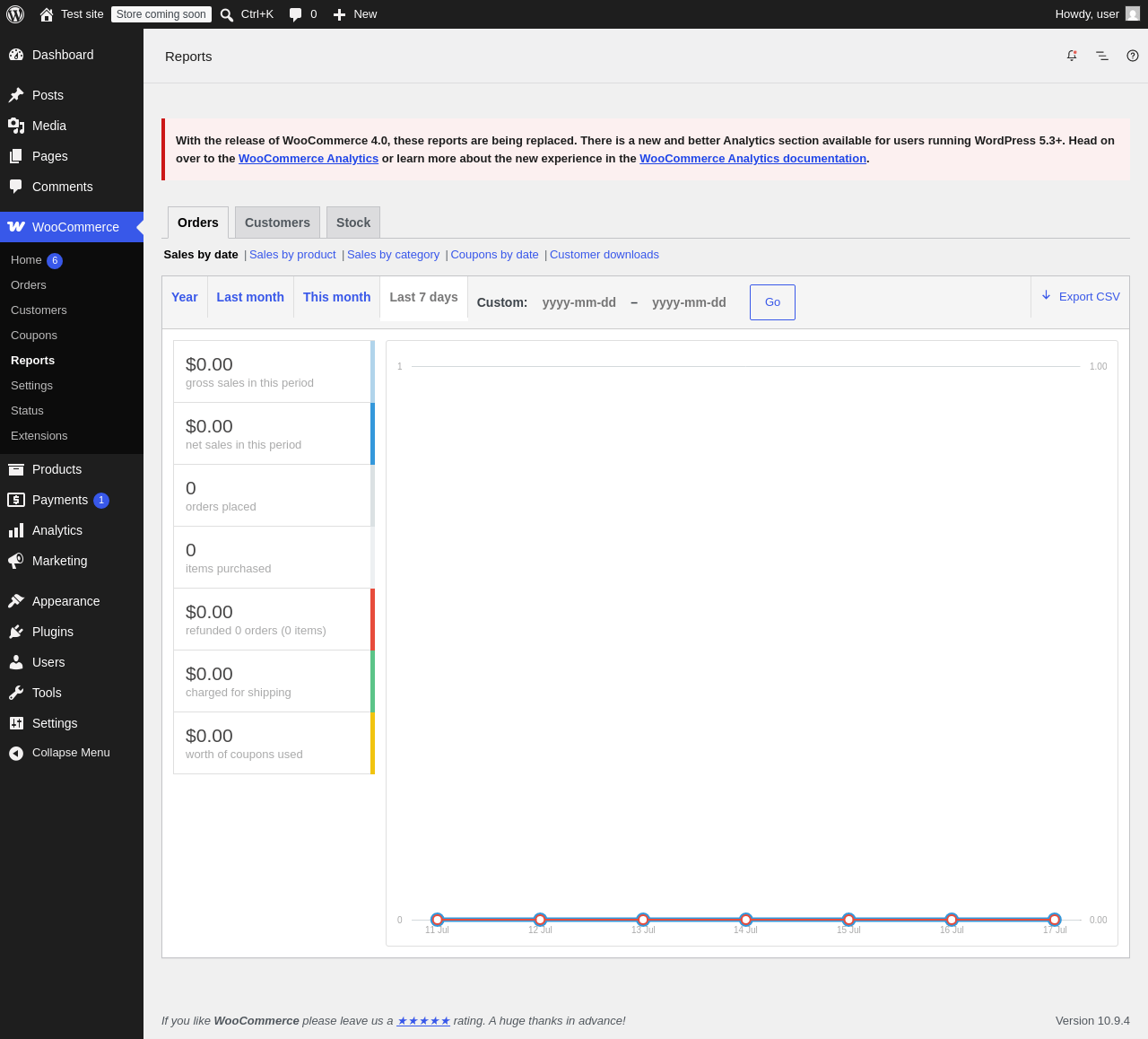
Task: Open WooCommerce Status submenu item
Action: coord(72,411)
